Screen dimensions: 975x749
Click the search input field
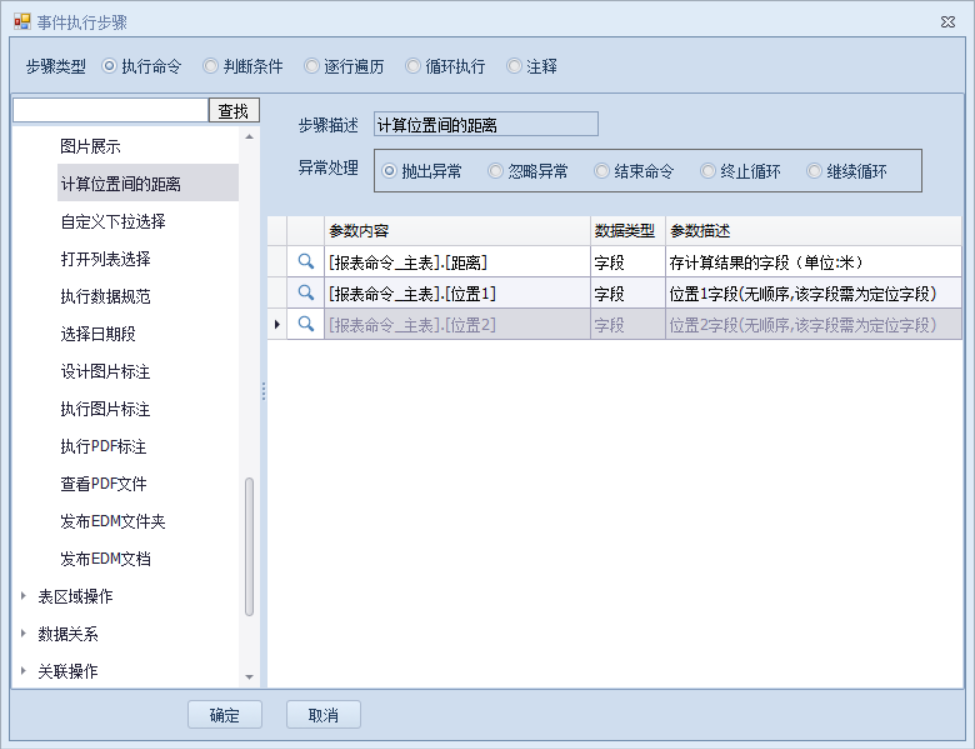click(110, 110)
